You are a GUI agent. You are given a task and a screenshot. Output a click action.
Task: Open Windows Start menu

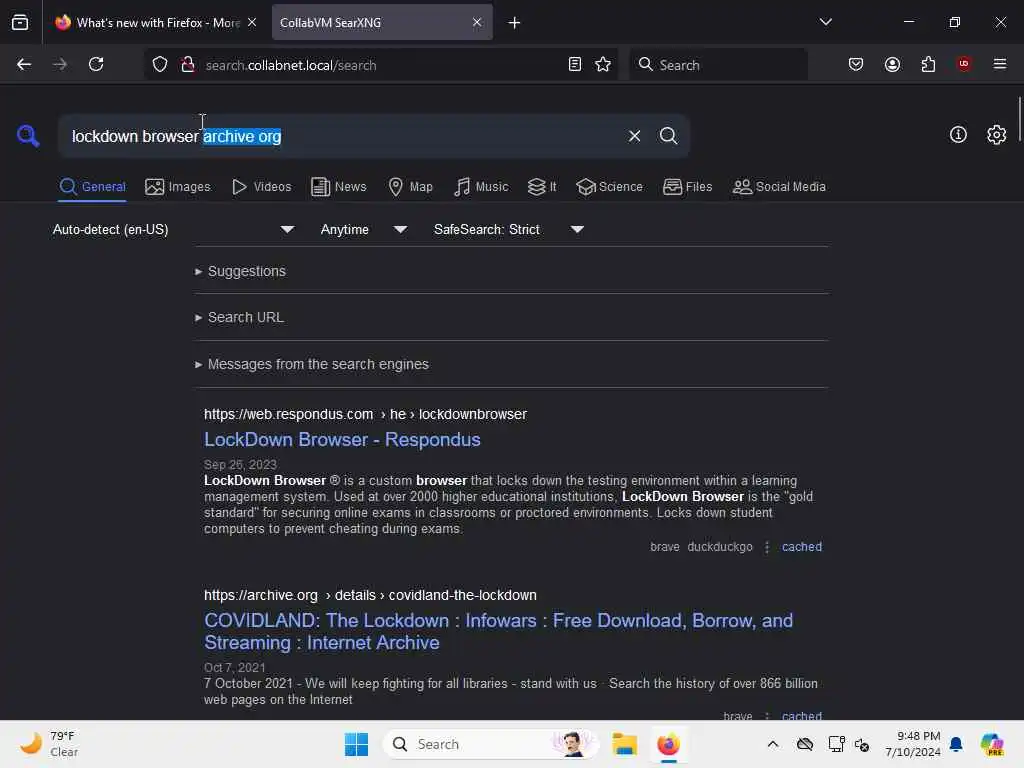(357, 744)
